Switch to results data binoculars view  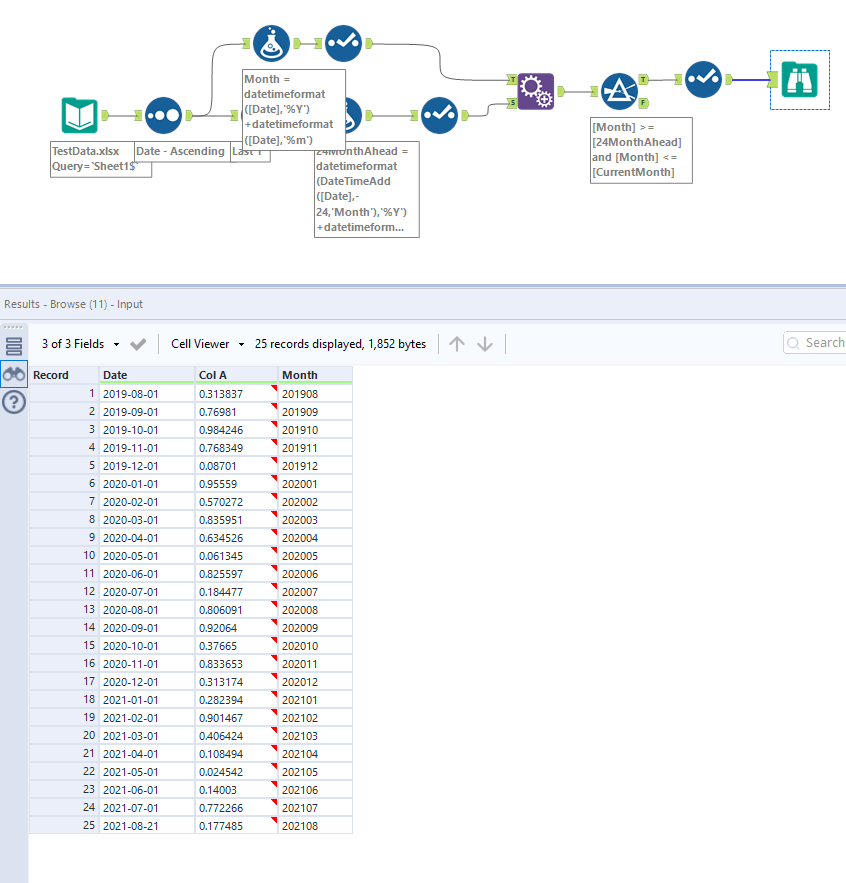[x=14, y=374]
